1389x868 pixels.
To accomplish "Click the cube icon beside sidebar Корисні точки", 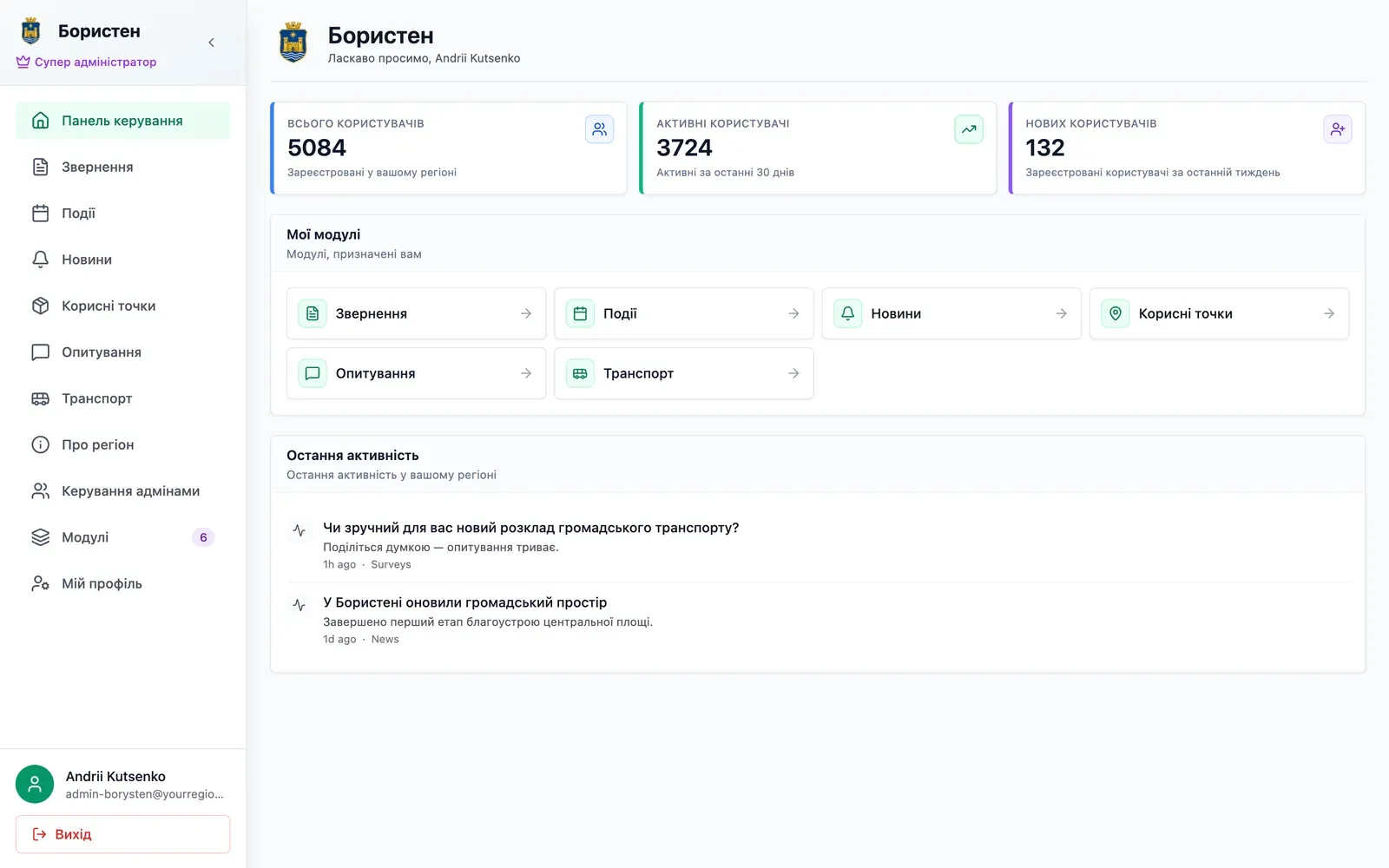I will (x=41, y=306).
